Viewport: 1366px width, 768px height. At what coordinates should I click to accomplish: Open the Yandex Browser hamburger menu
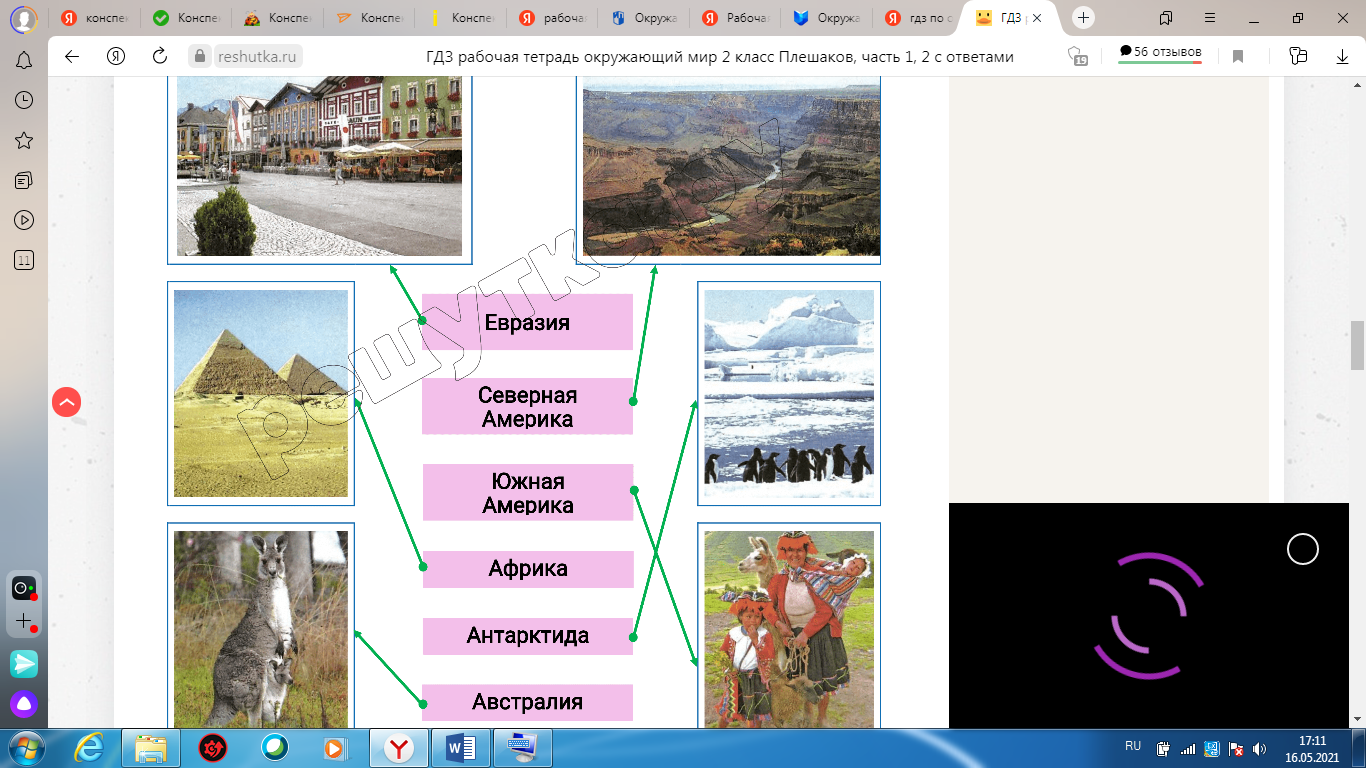click(x=1211, y=18)
